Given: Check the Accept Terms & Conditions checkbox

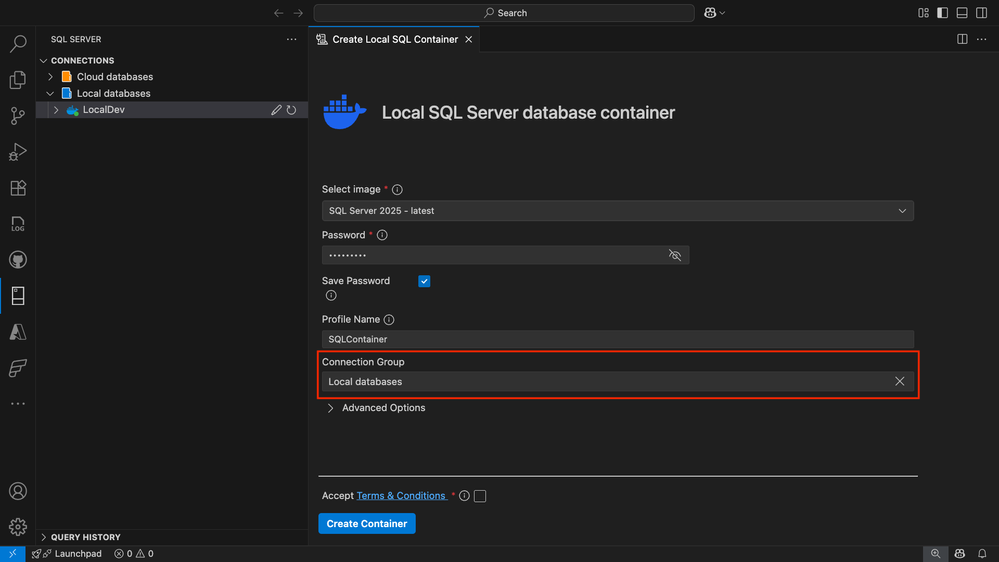Looking at the screenshot, I should (480, 496).
